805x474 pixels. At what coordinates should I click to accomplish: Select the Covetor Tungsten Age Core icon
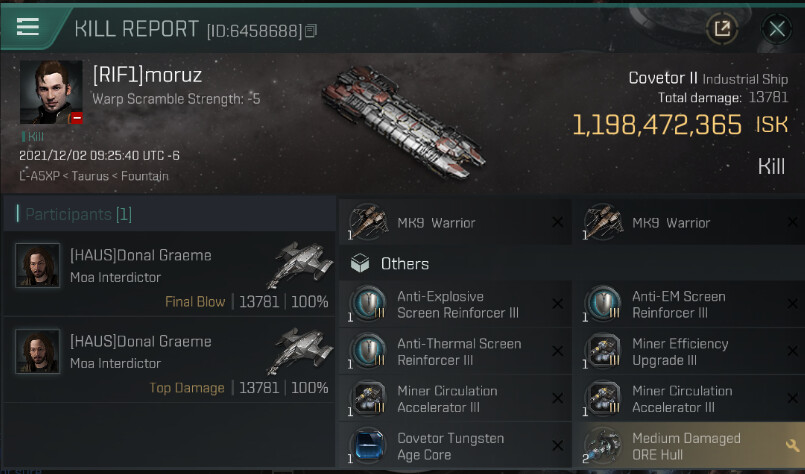(368, 445)
